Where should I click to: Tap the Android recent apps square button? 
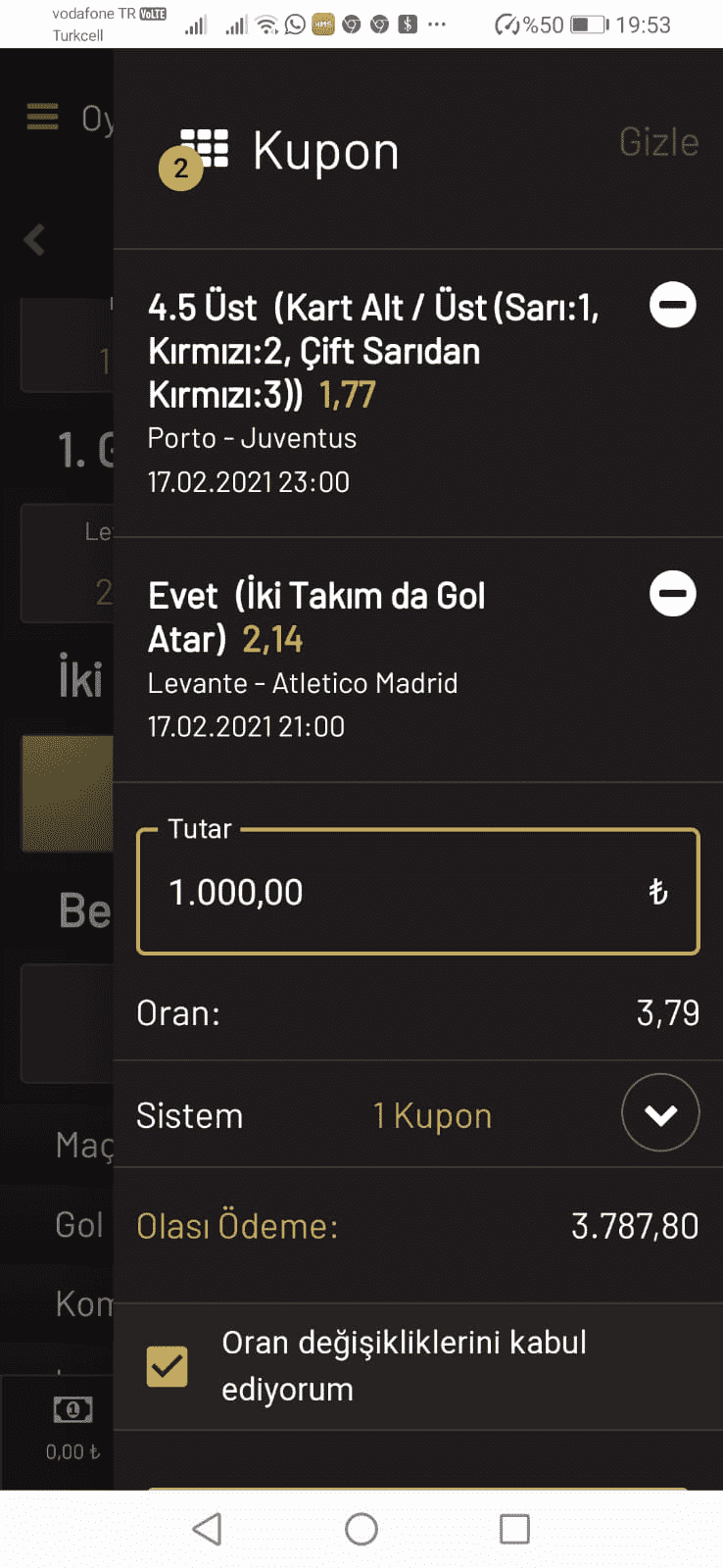[x=514, y=1529]
